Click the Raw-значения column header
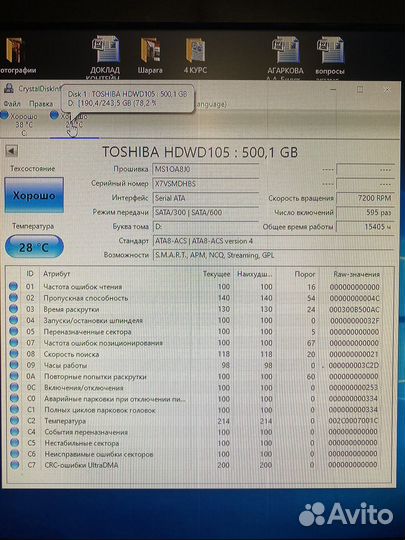 pos(356,274)
